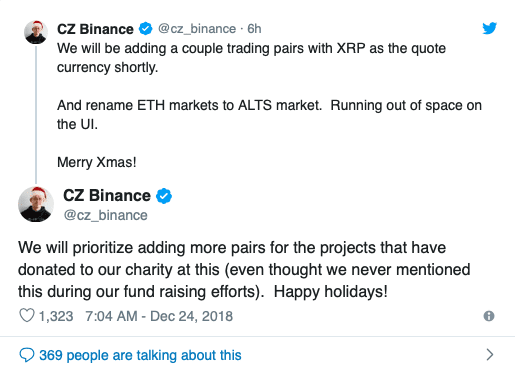Click the 'Merry Xmas!' line in parent tweet

[97, 162]
